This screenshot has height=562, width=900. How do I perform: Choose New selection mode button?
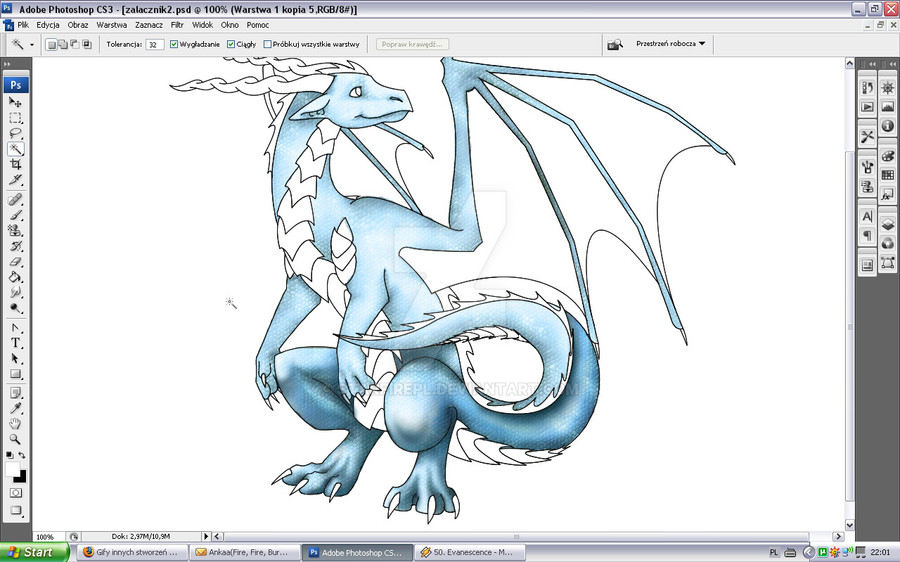point(51,44)
